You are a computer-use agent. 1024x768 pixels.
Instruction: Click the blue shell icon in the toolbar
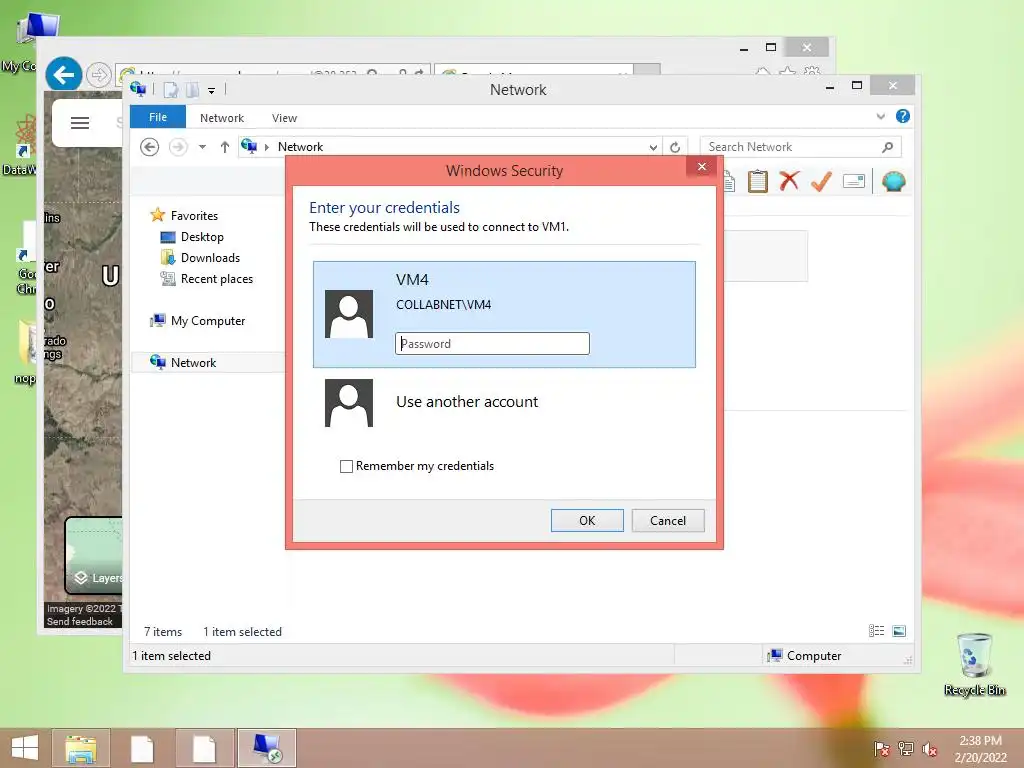point(893,181)
